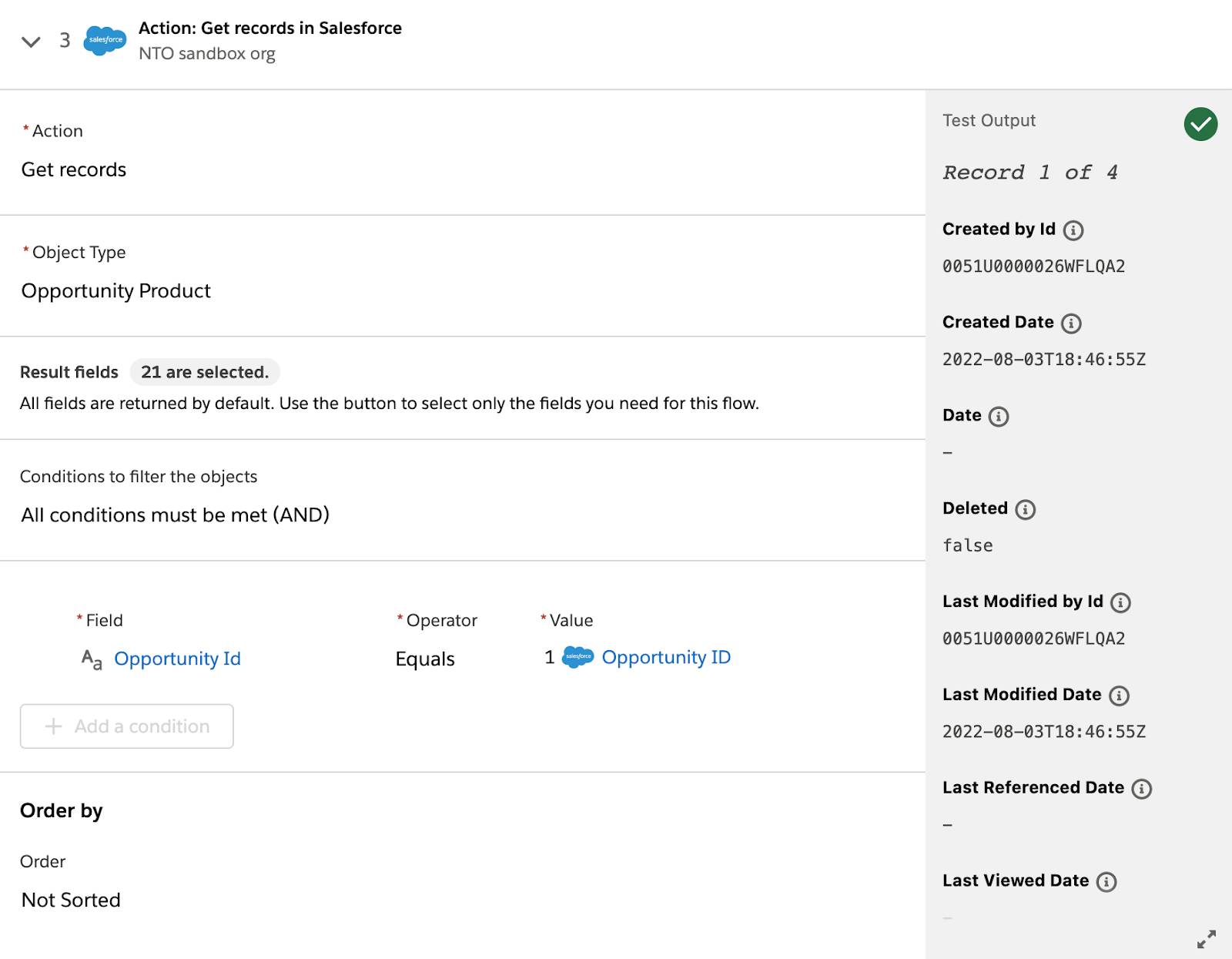Click the Aa text-type icon beside Opportunity Id
Screen dimensions: 1232x959
[92, 659]
